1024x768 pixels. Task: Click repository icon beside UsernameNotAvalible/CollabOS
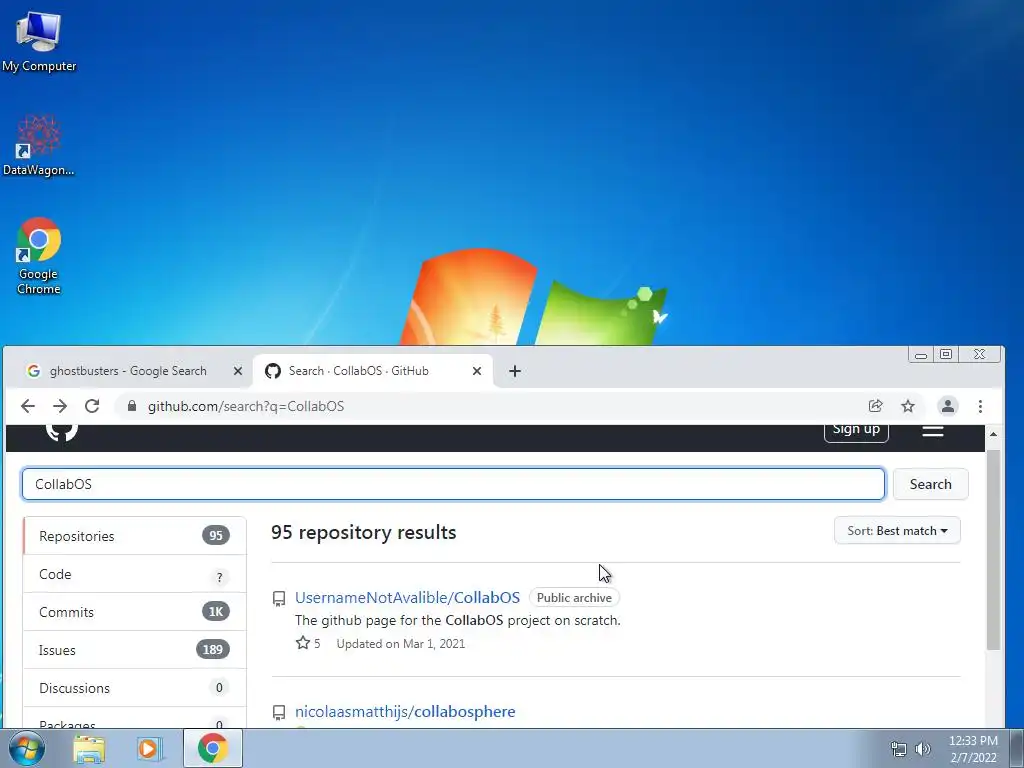click(x=279, y=598)
